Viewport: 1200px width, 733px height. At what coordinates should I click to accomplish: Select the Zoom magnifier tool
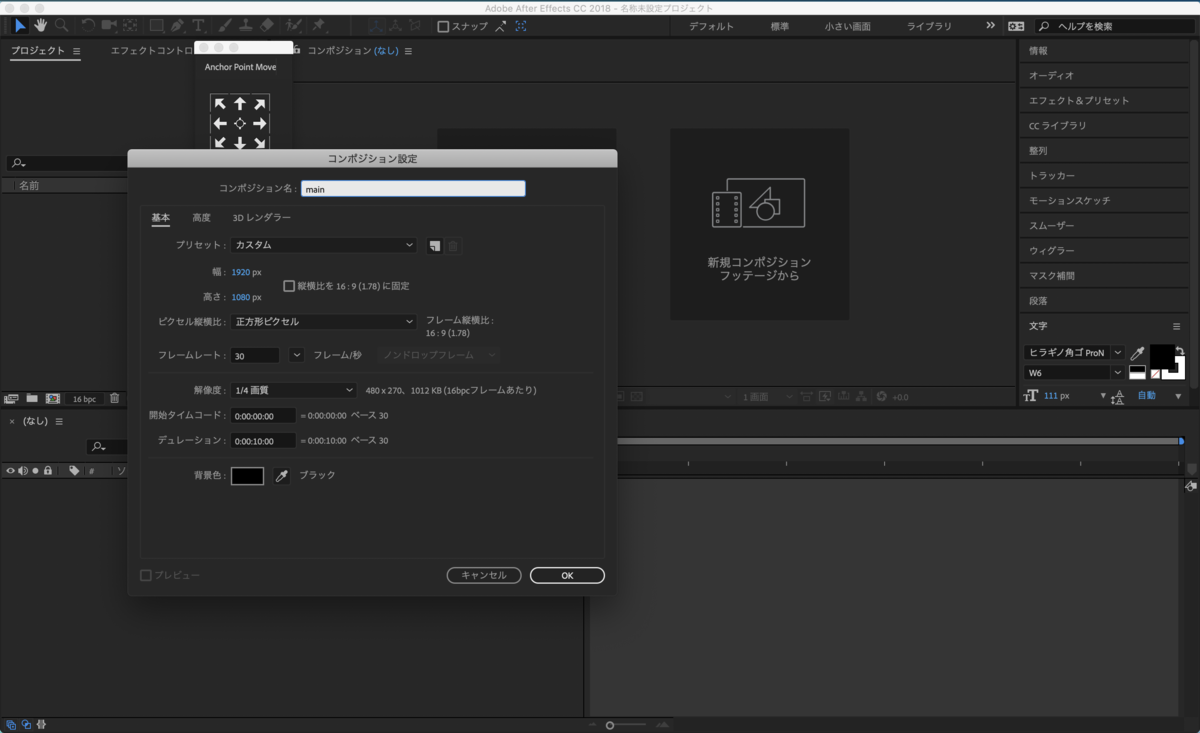(x=62, y=25)
